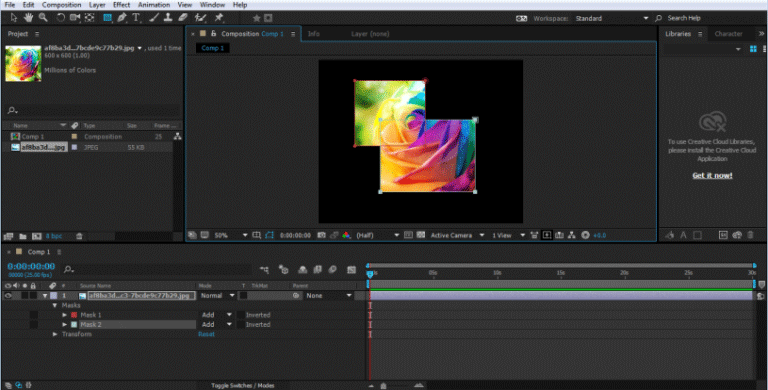Select the Pen tool

[x=122, y=18]
